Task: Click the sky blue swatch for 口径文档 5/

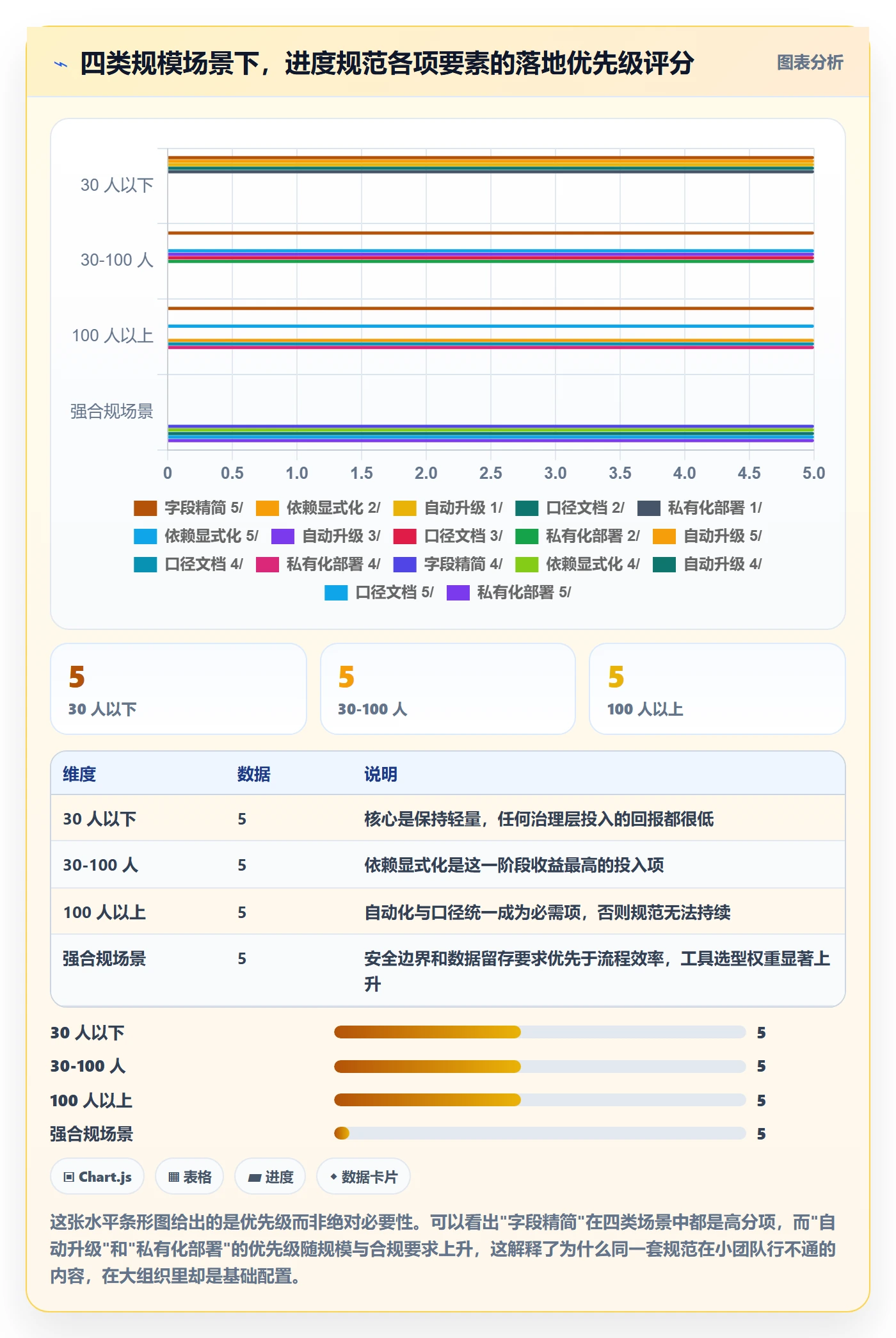Action: tap(336, 593)
